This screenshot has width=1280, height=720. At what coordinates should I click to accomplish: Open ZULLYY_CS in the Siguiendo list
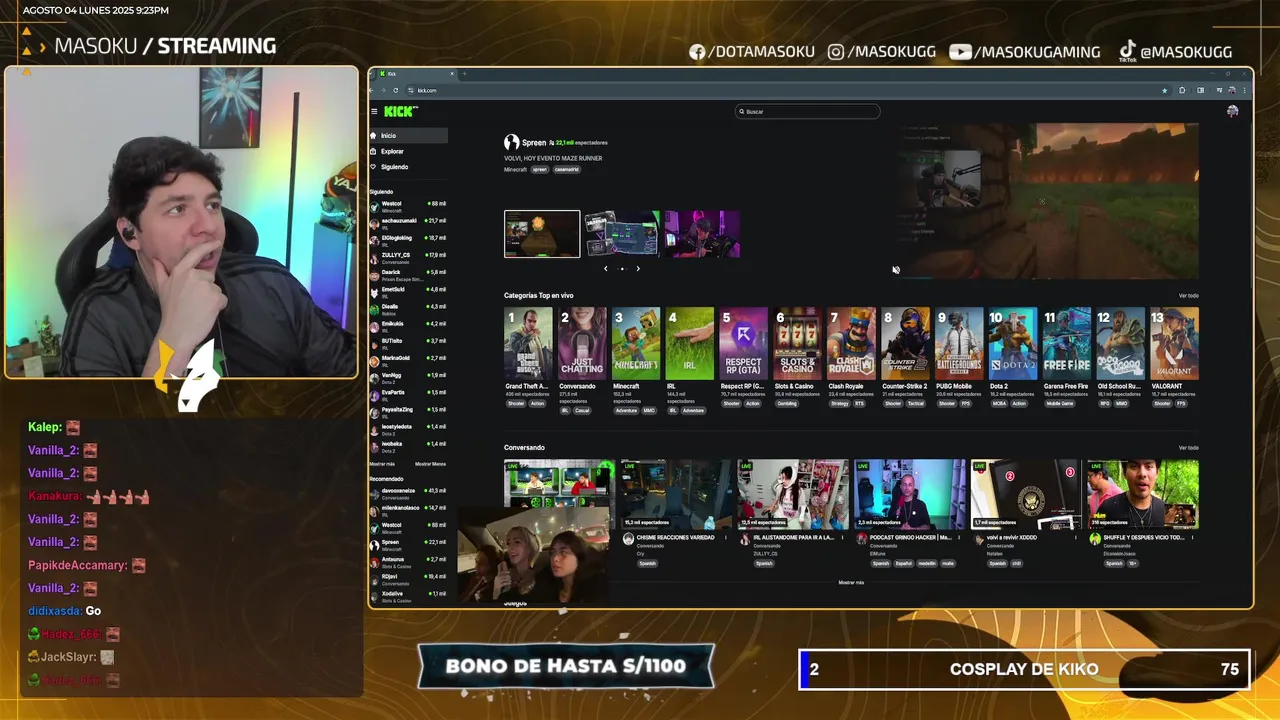(408, 257)
